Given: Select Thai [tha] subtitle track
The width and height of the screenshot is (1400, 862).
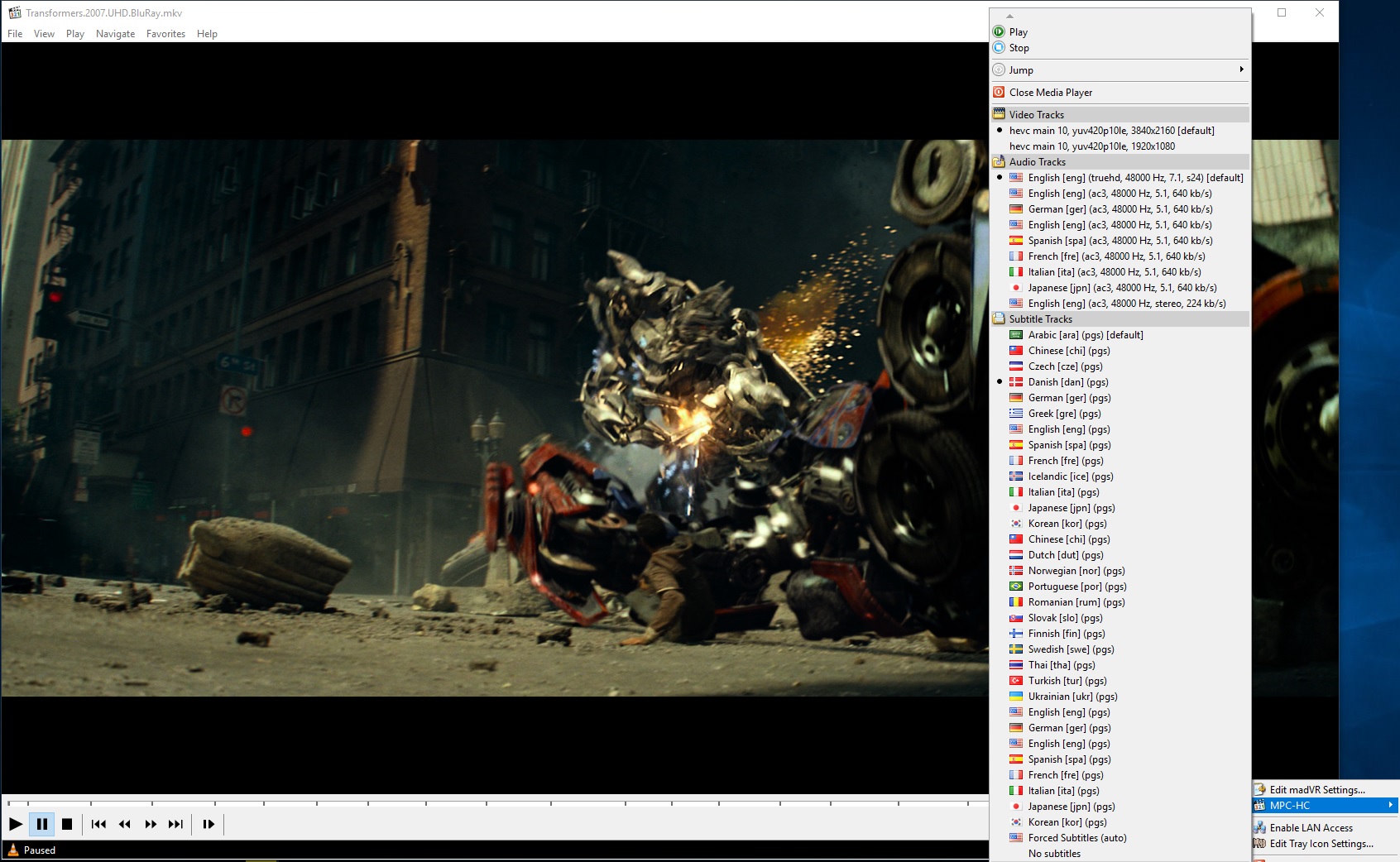Looking at the screenshot, I should [1120, 665].
